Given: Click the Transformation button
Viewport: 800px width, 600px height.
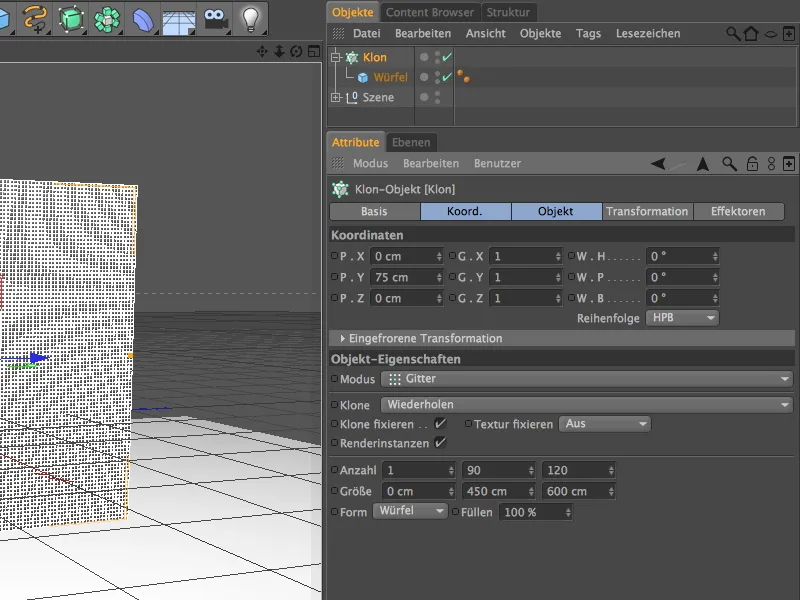Looking at the screenshot, I should pos(648,211).
